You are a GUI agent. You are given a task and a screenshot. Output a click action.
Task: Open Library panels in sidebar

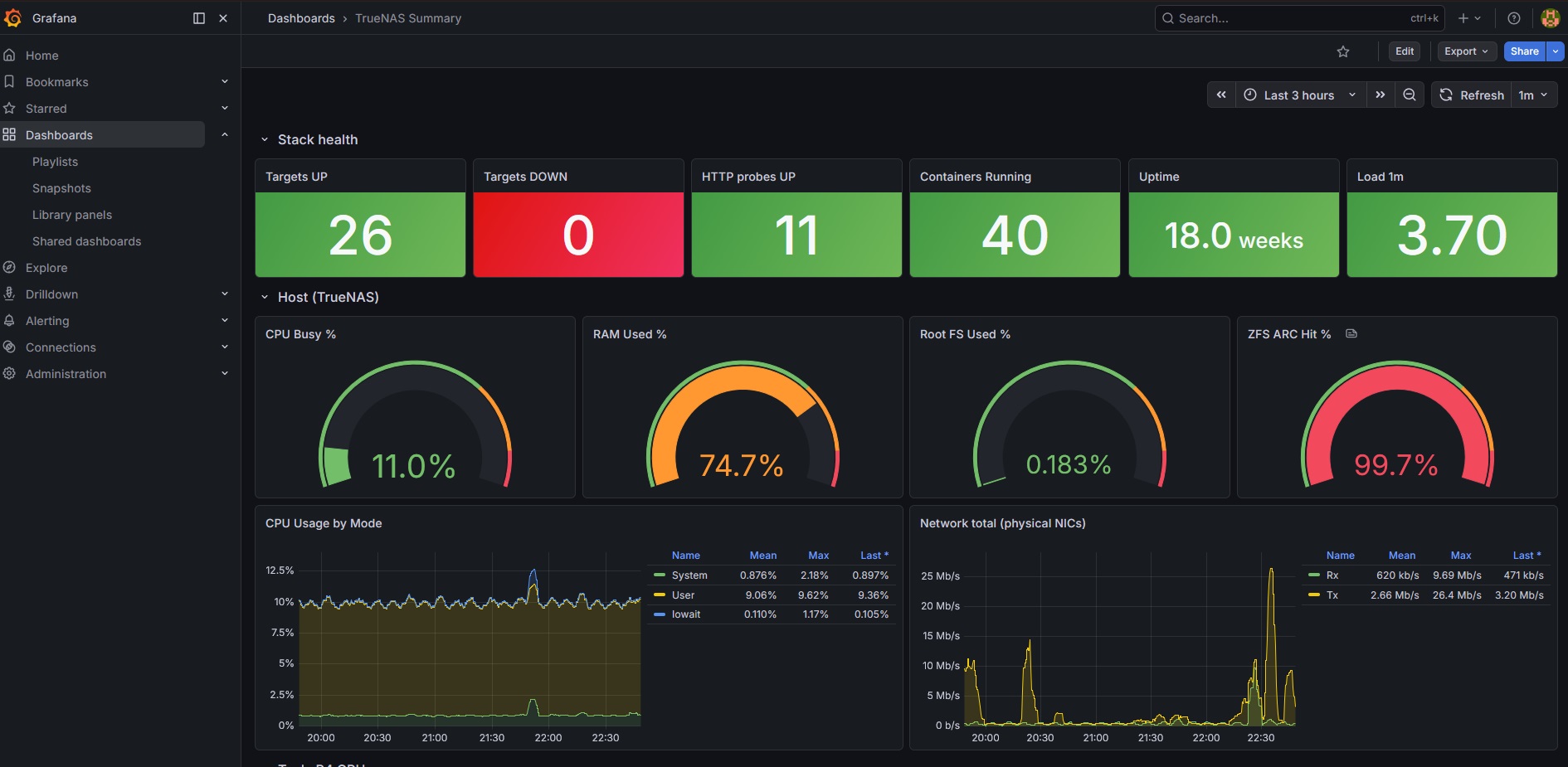click(72, 215)
